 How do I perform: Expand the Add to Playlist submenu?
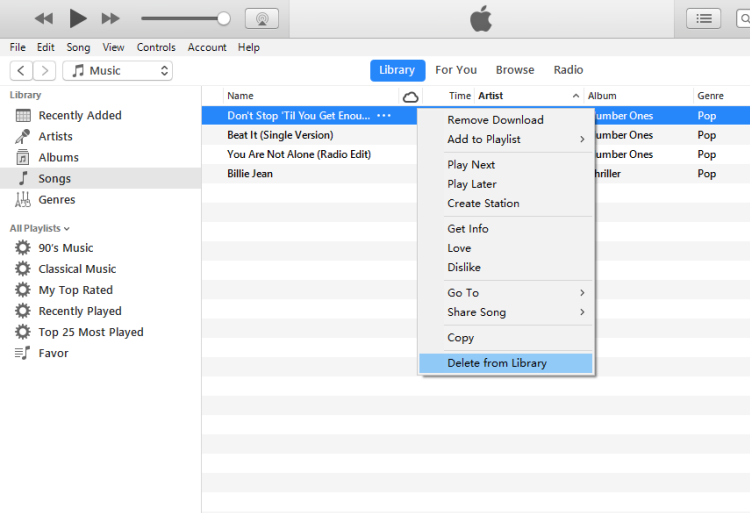click(506, 139)
